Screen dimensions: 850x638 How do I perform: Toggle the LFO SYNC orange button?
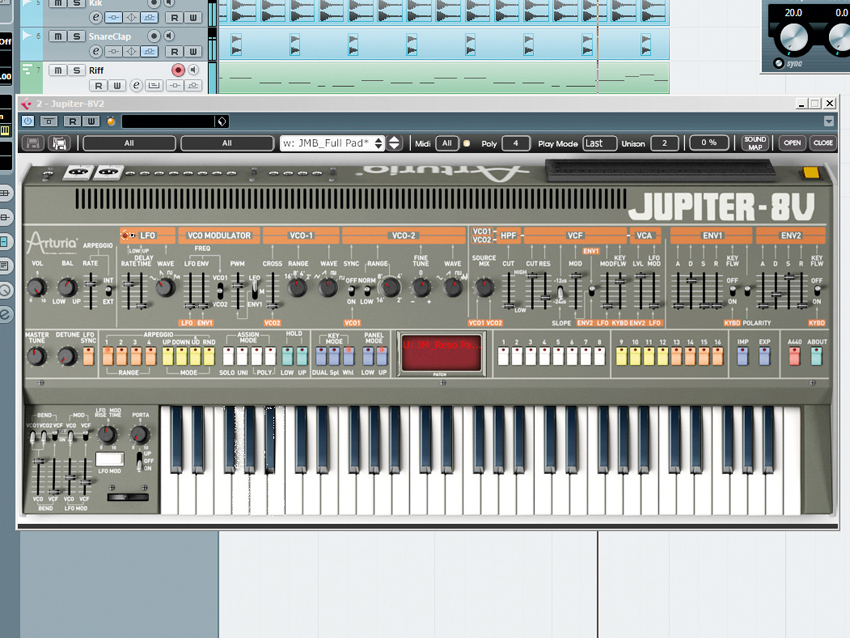point(88,356)
